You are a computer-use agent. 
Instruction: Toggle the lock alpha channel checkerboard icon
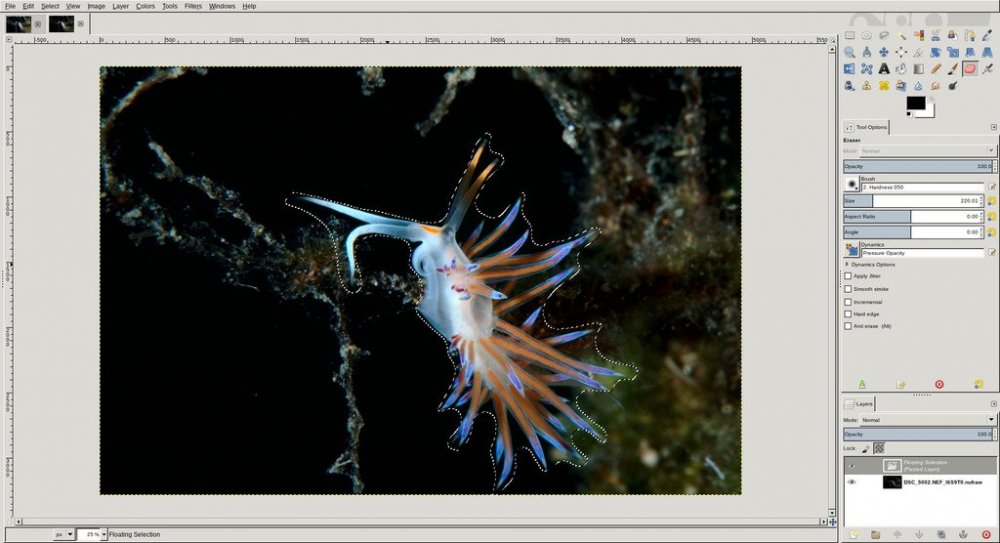click(879, 449)
